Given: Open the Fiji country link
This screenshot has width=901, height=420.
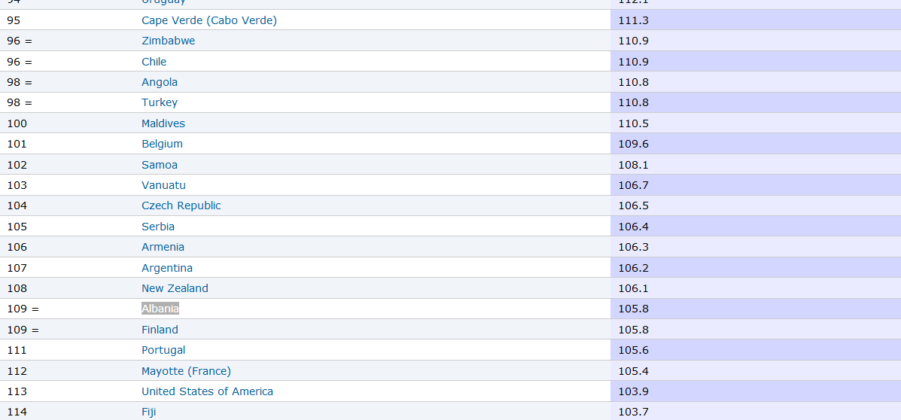Looking at the screenshot, I should point(149,412).
